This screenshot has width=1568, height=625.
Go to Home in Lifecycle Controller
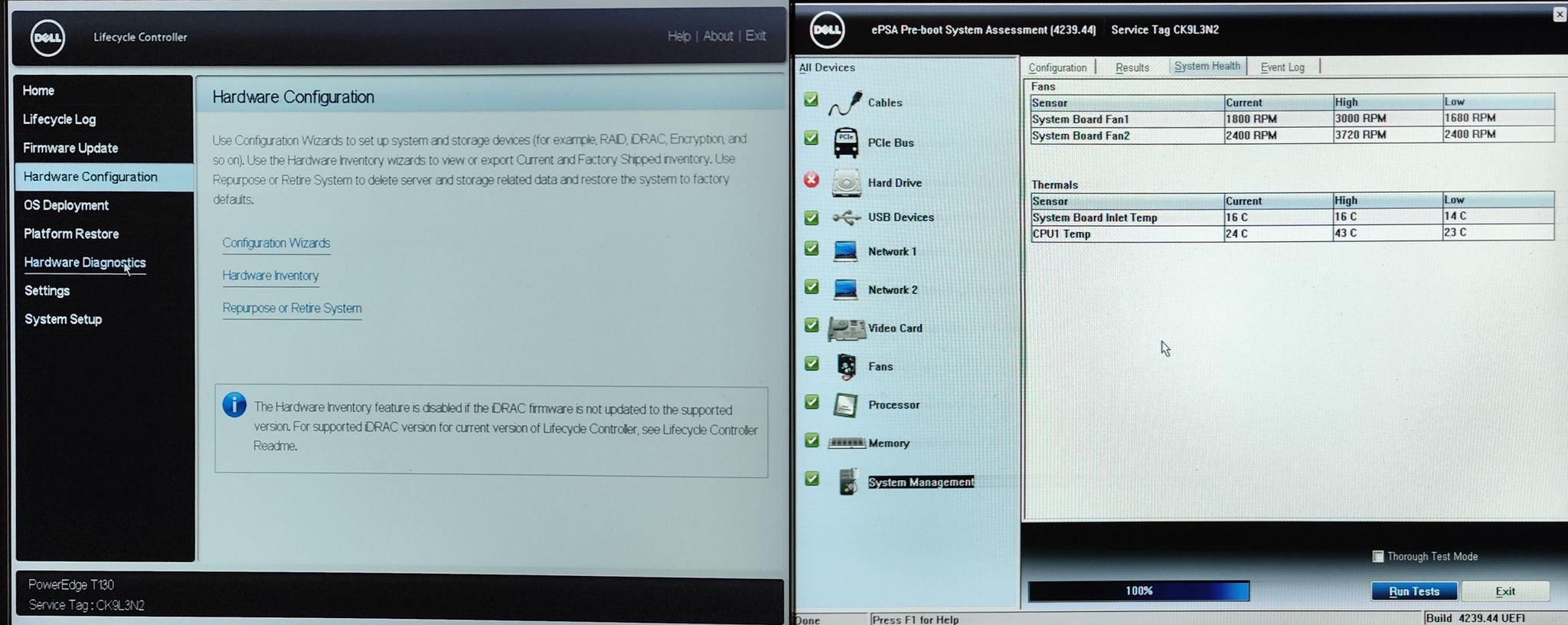pyautogui.click(x=38, y=90)
